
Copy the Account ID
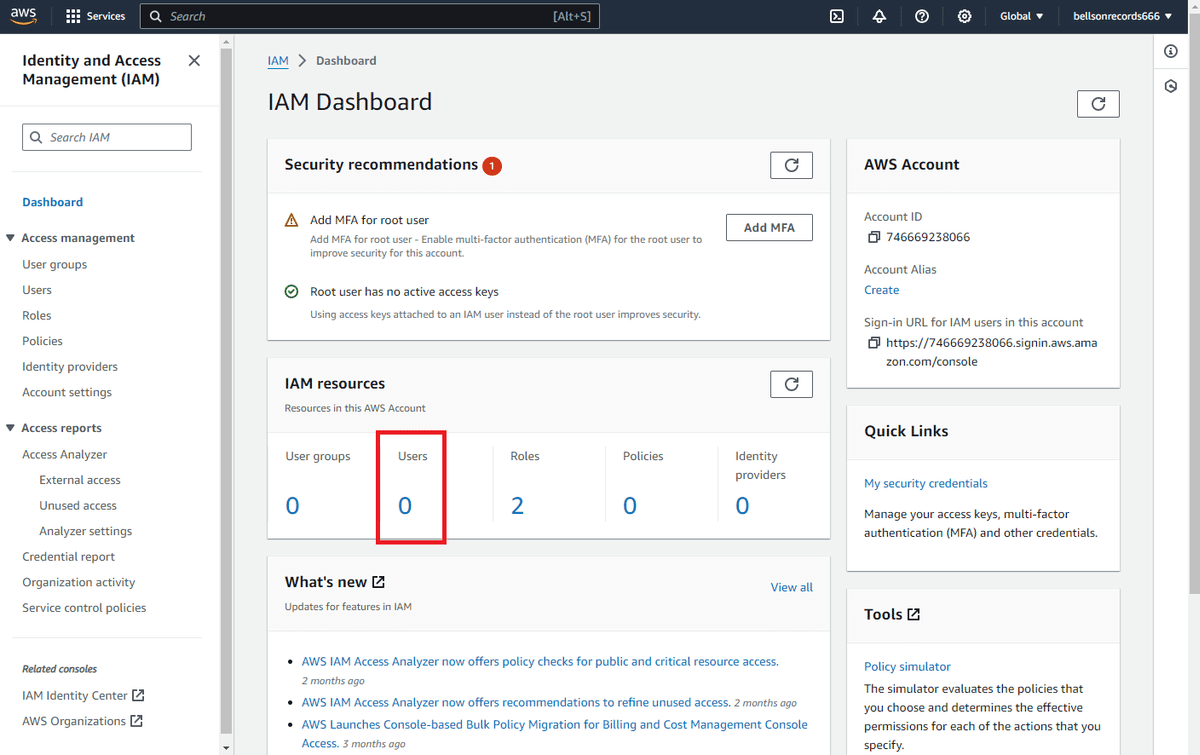(873, 238)
